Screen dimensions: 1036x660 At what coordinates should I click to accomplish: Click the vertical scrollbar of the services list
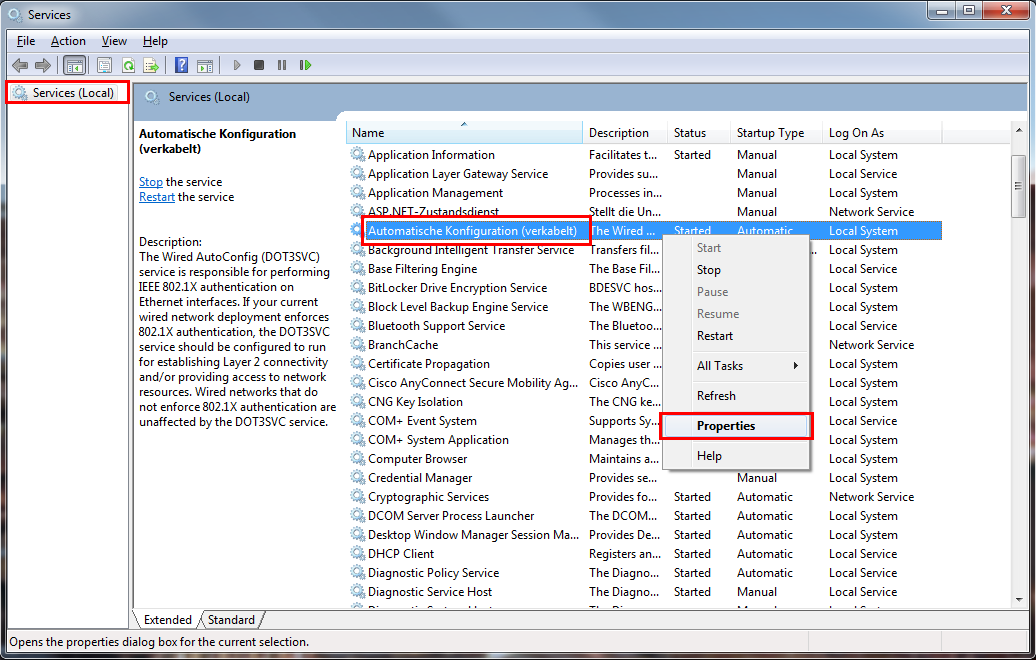coord(1018,400)
